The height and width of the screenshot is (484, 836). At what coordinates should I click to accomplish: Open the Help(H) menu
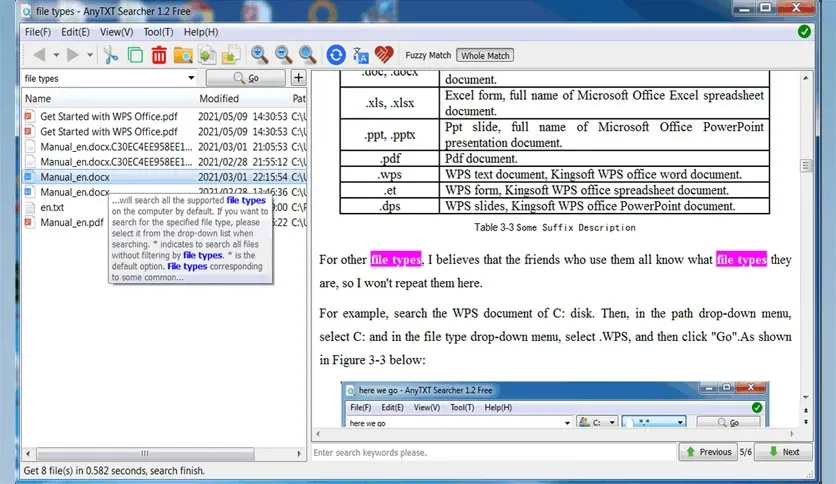point(201,32)
